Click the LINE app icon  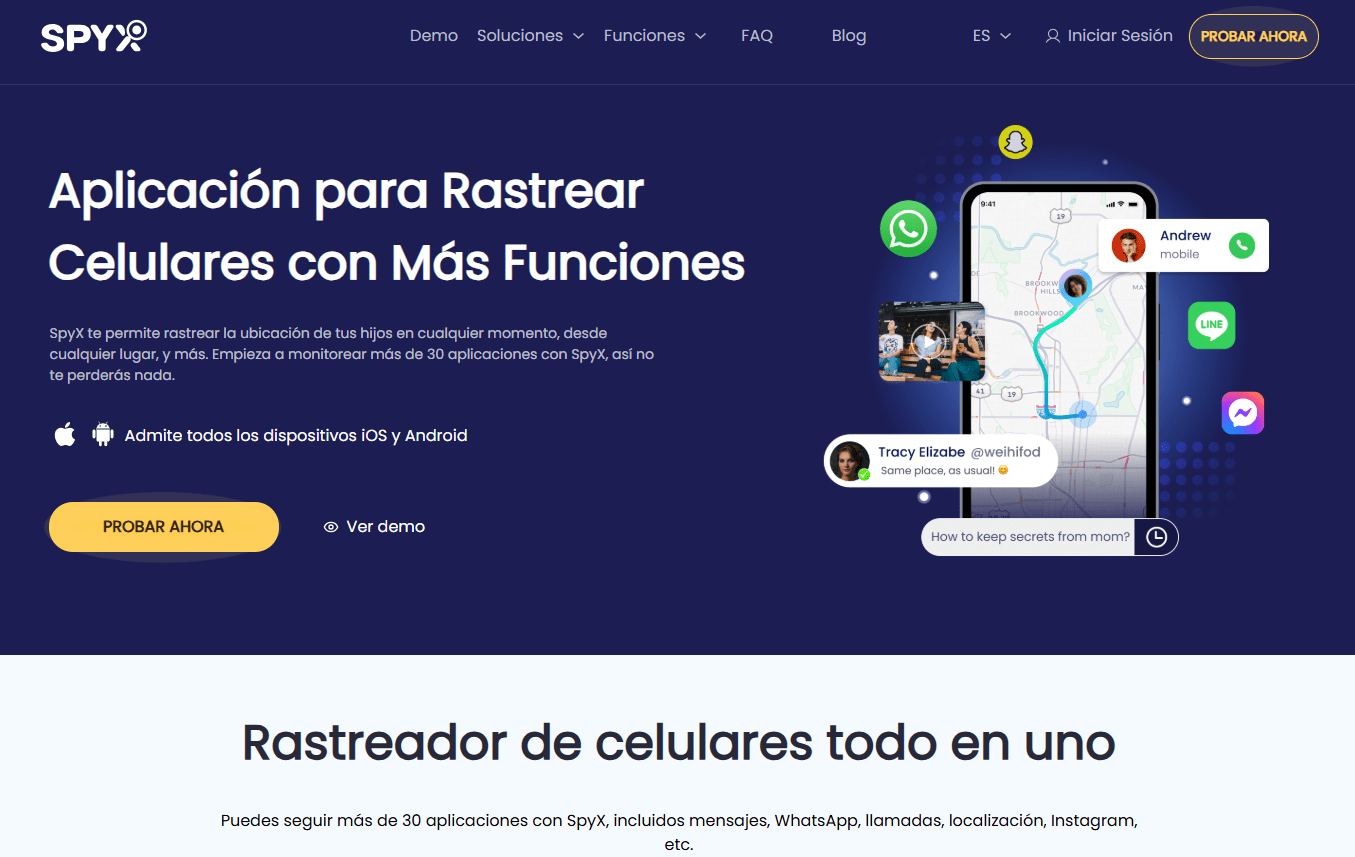click(1211, 325)
